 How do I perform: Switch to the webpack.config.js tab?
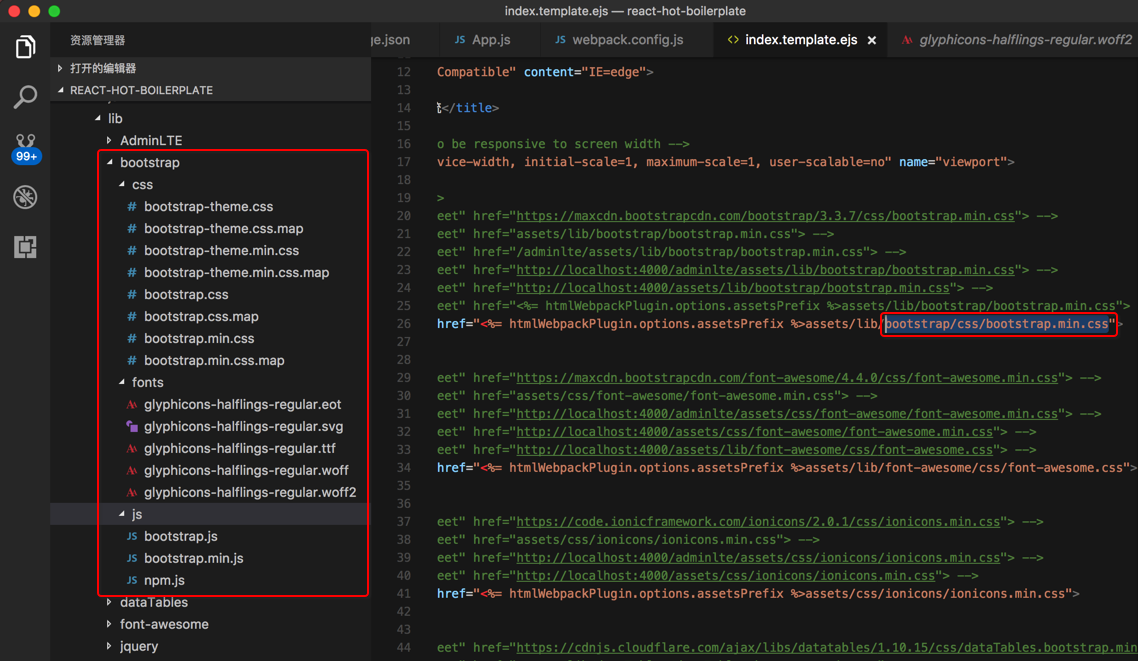[x=627, y=40]
